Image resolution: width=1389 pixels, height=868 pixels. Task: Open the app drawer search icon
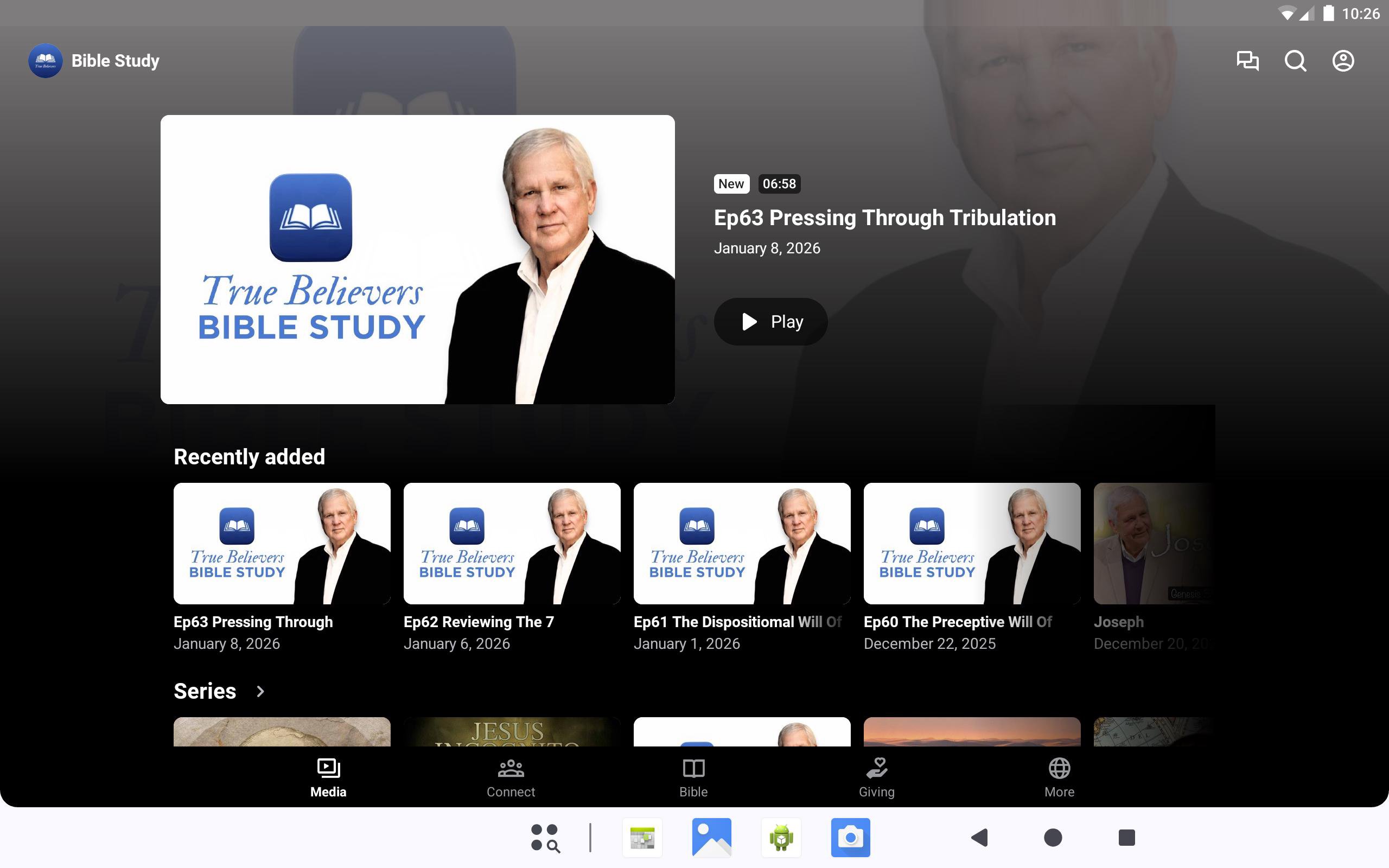click(x=545, y=838)
